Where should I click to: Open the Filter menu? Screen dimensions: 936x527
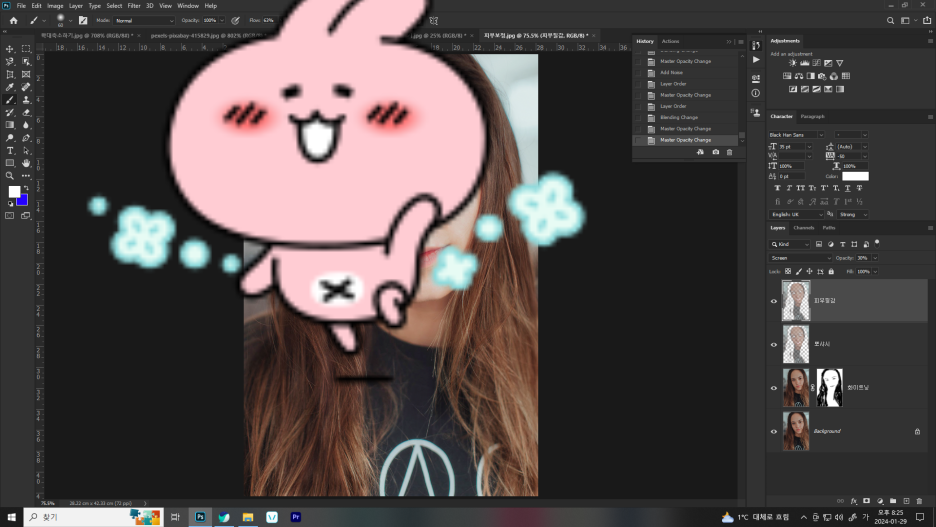click(x=134, y=6)
